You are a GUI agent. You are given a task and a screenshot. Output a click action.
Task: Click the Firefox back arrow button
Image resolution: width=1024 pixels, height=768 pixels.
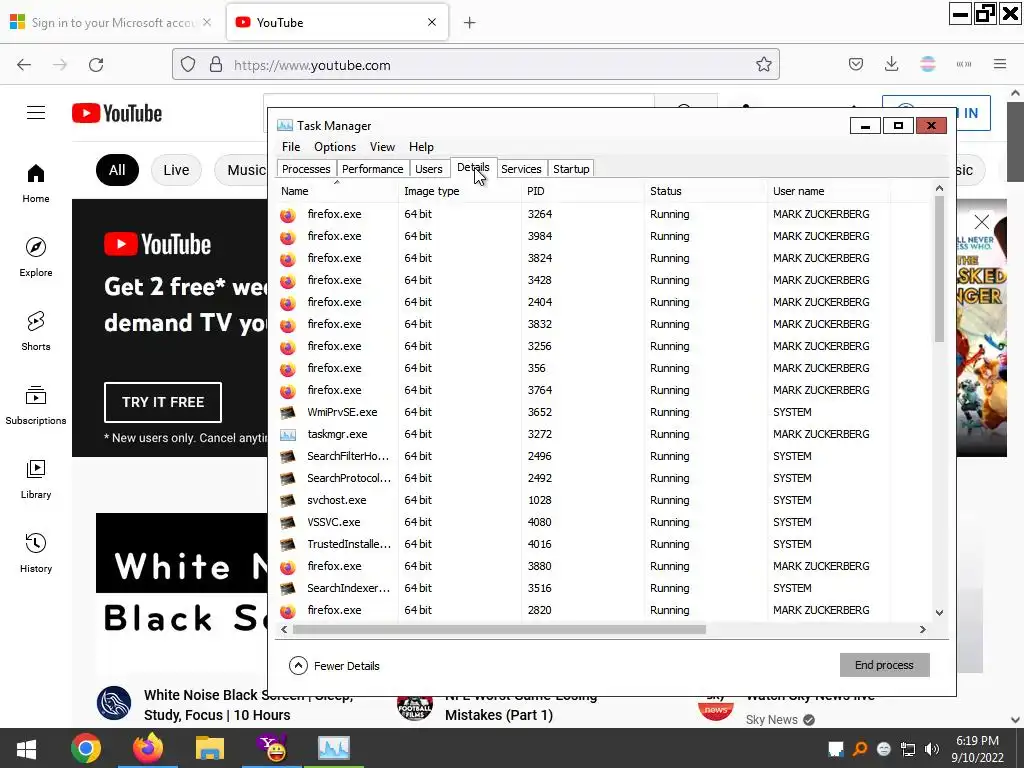[x=24, y=65]
